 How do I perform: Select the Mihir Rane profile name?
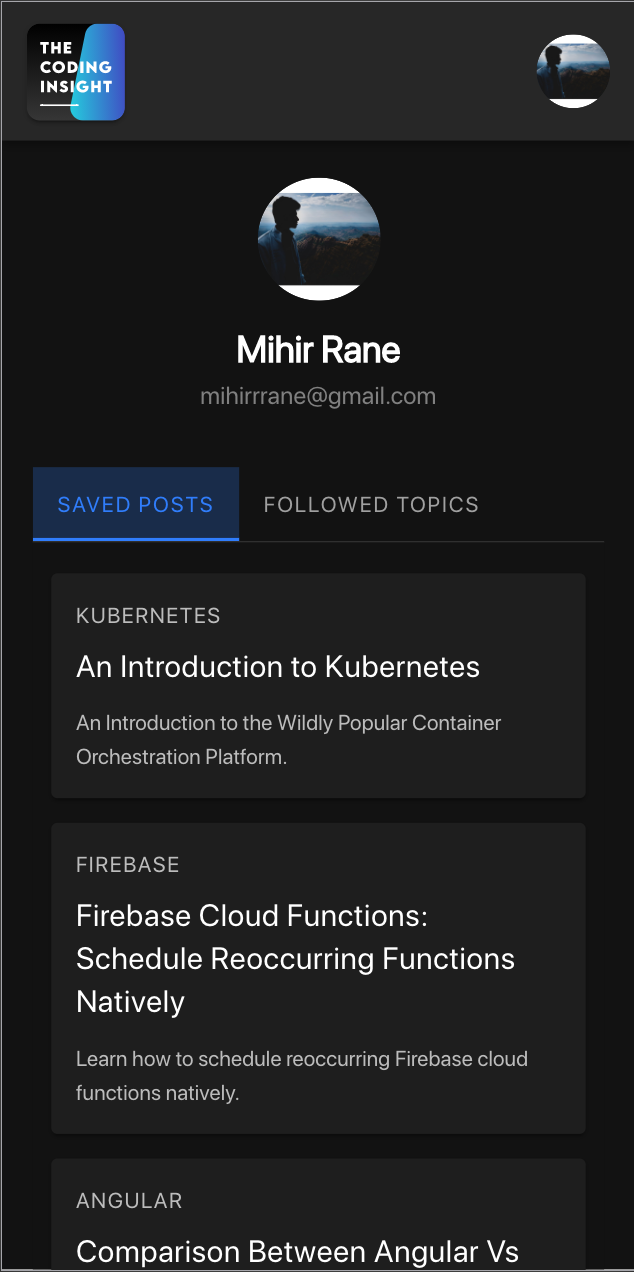319,350
